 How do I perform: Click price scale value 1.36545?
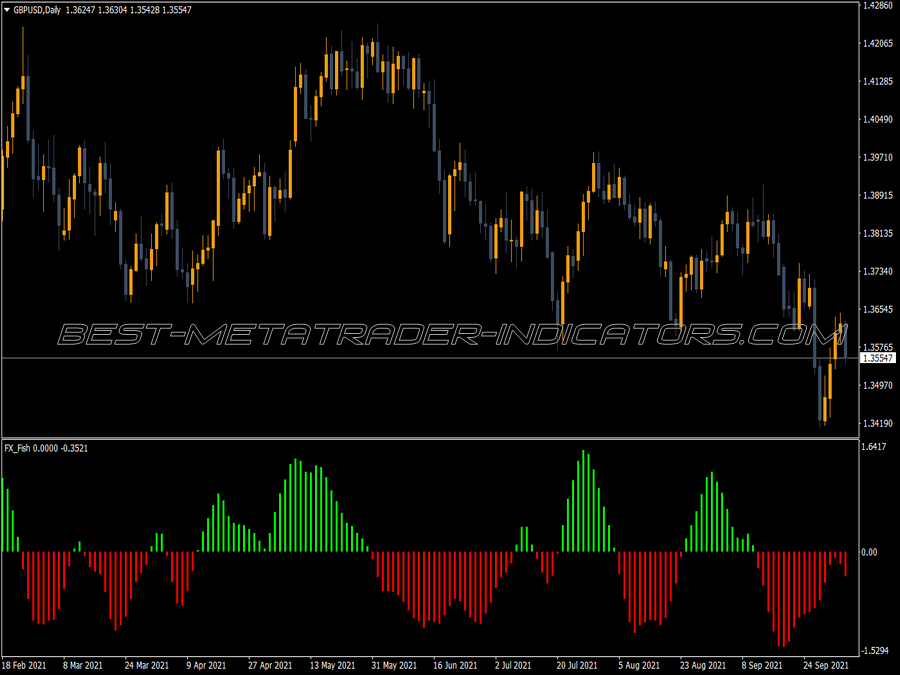(x=878, y=309)
